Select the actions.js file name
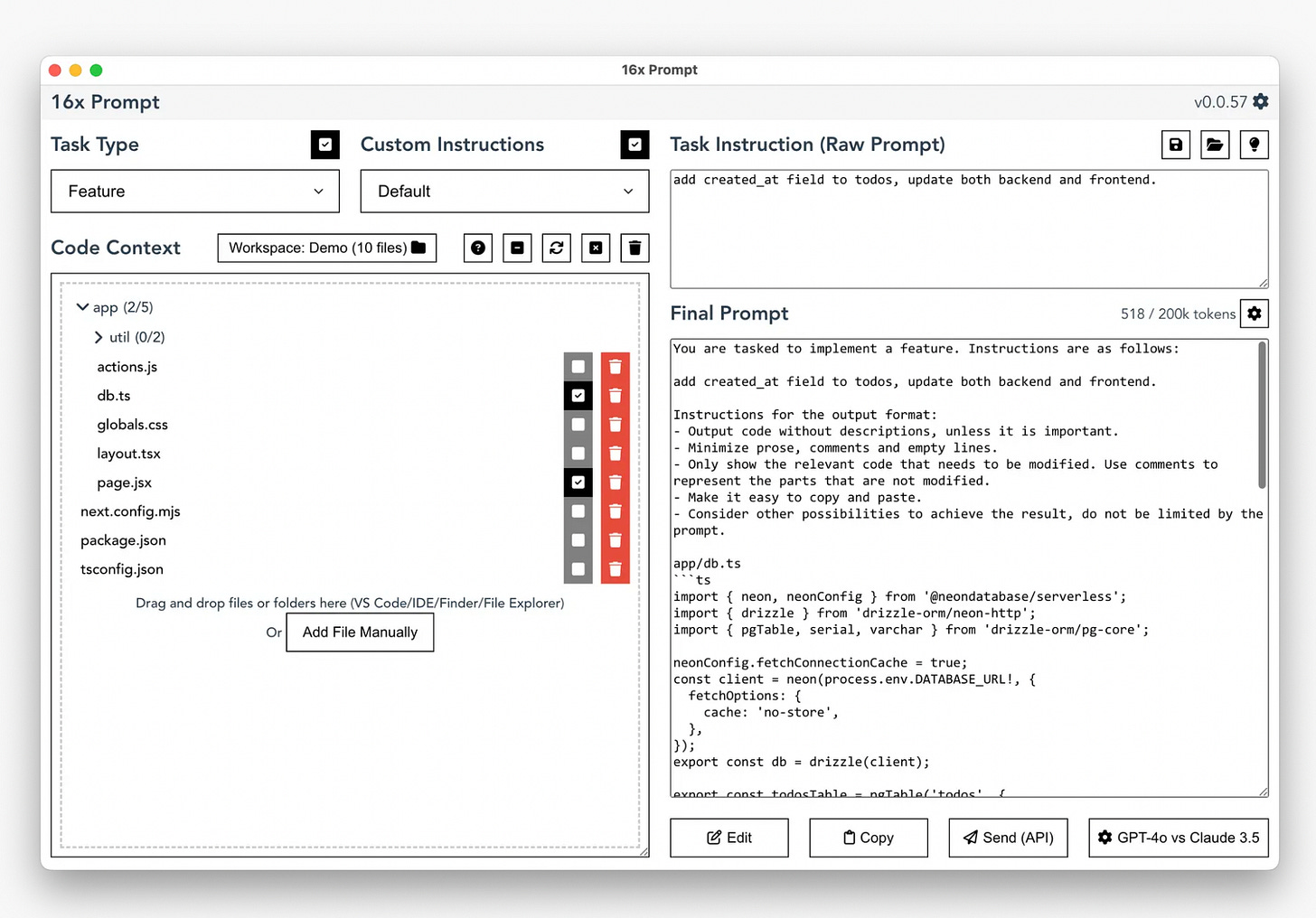 pyautogui.click(x=127, y=367)
